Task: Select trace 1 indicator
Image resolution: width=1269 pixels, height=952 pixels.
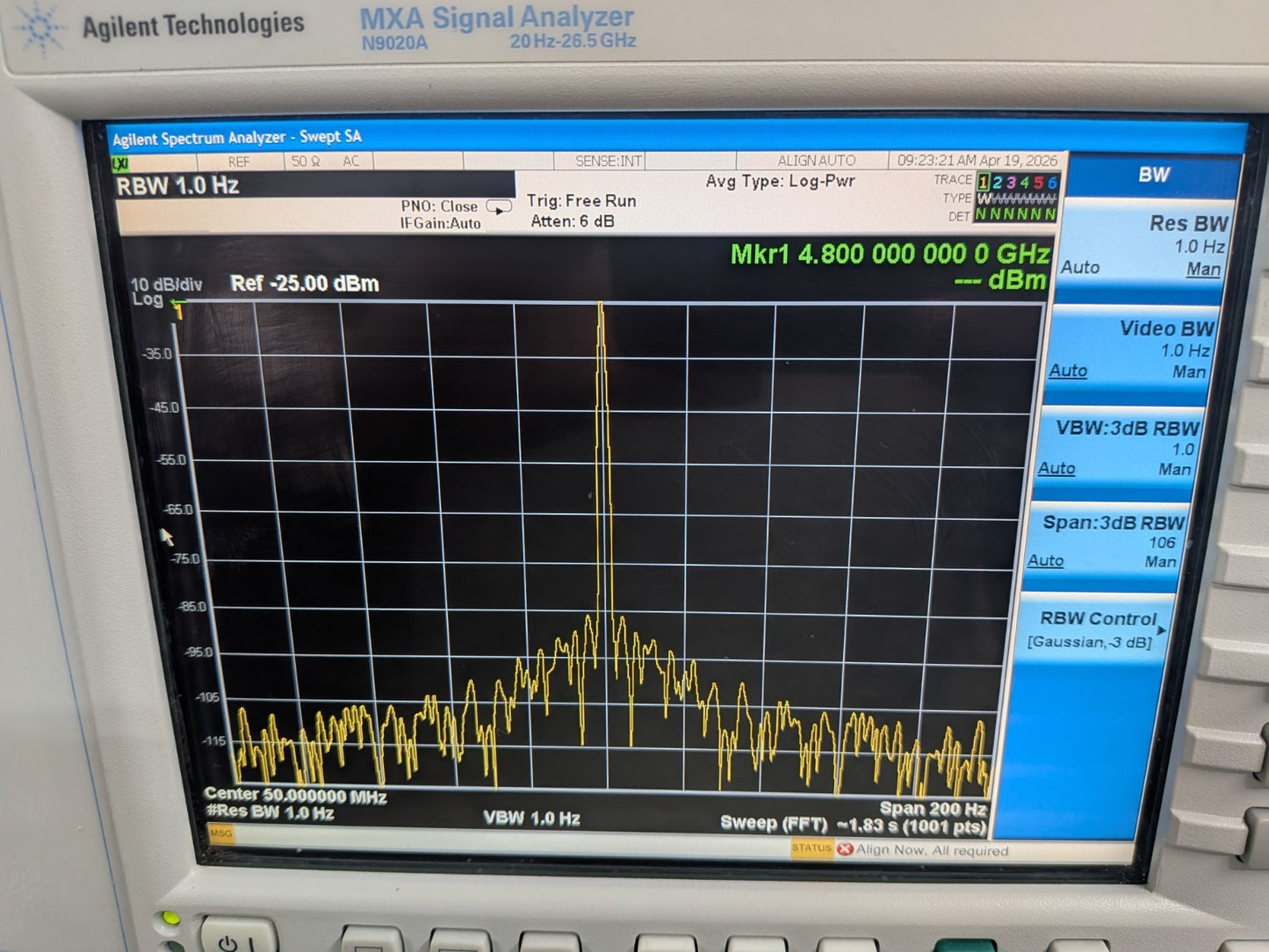Action: (983, 182)
